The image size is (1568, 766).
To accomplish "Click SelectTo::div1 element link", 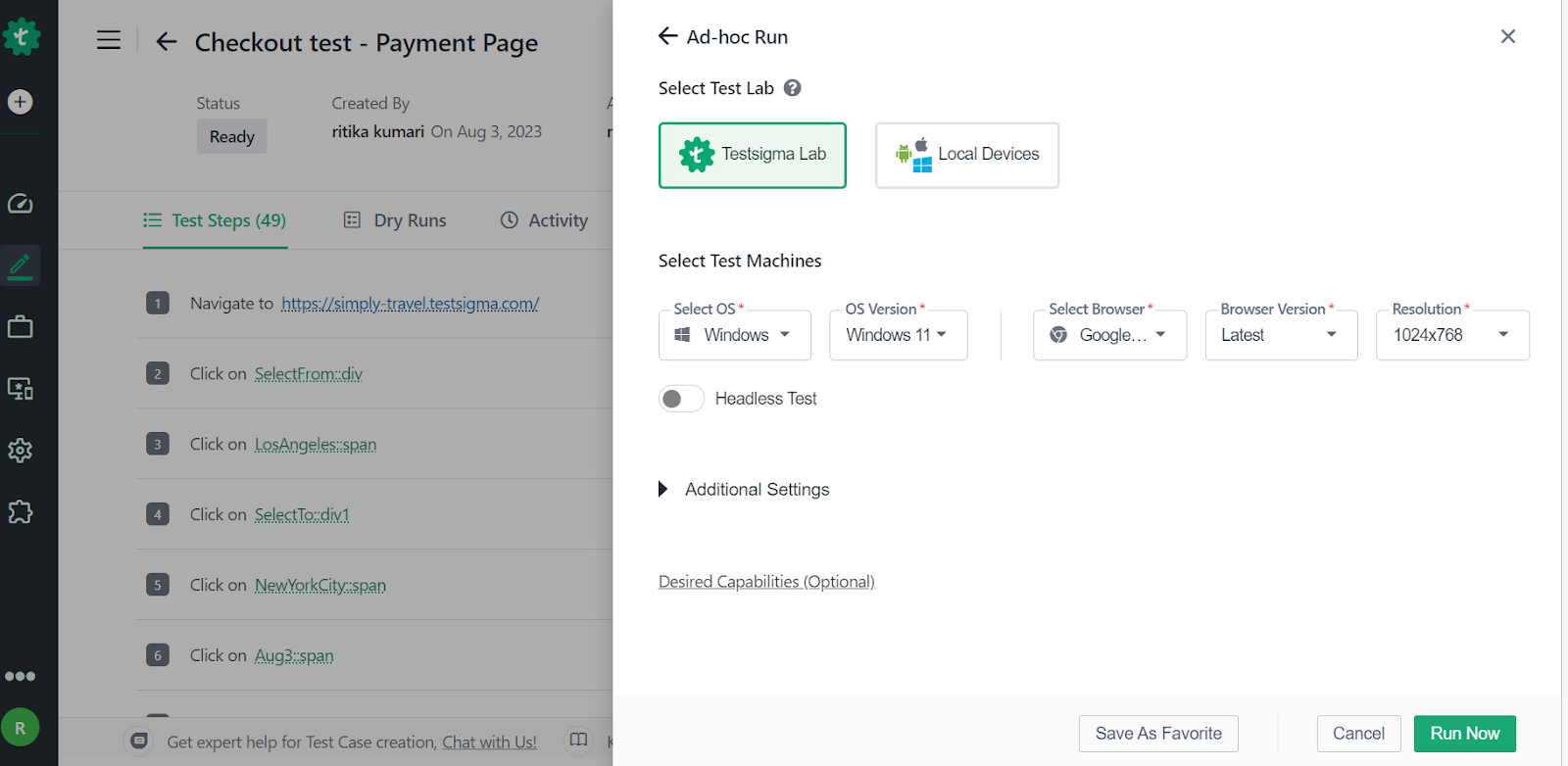I will 302,515.
